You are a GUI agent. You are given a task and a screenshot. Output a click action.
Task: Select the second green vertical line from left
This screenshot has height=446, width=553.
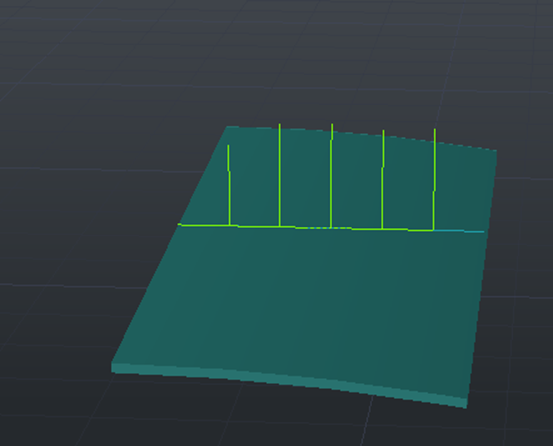tap(280, 175)
